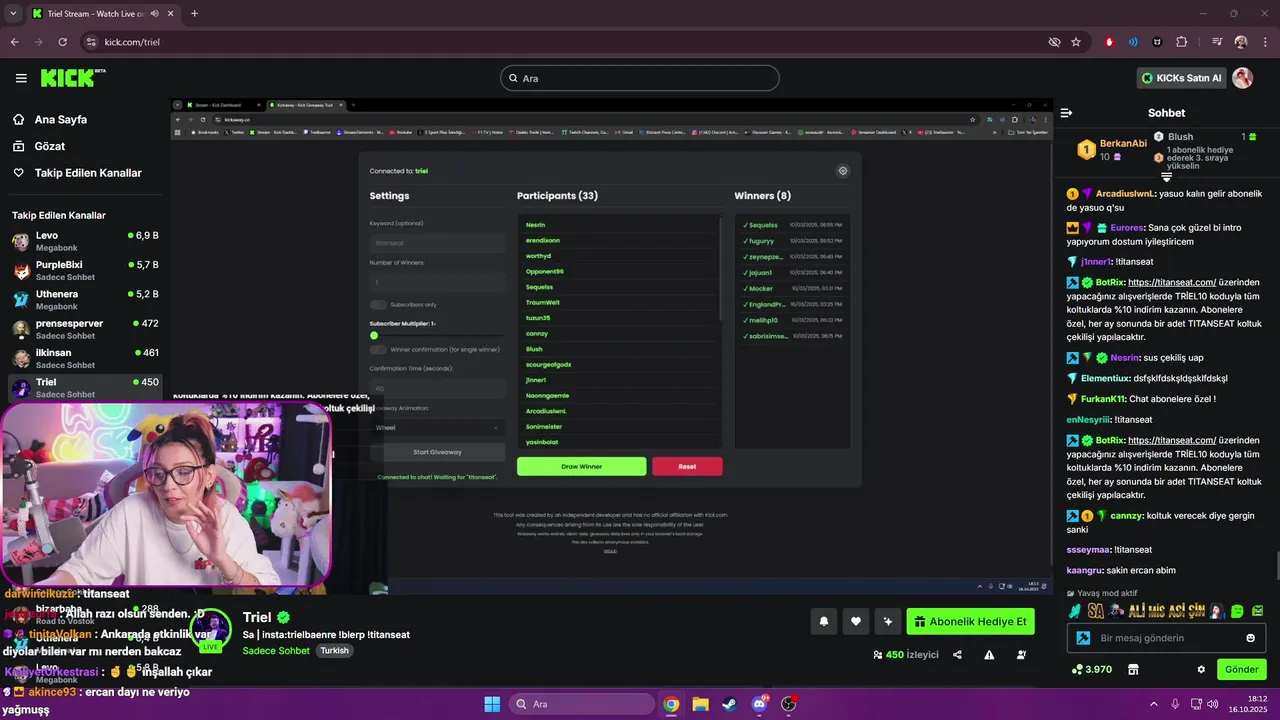Viewport: 1280px width, 720px height.
Task: Click the red Reset button
Action: 687,466
